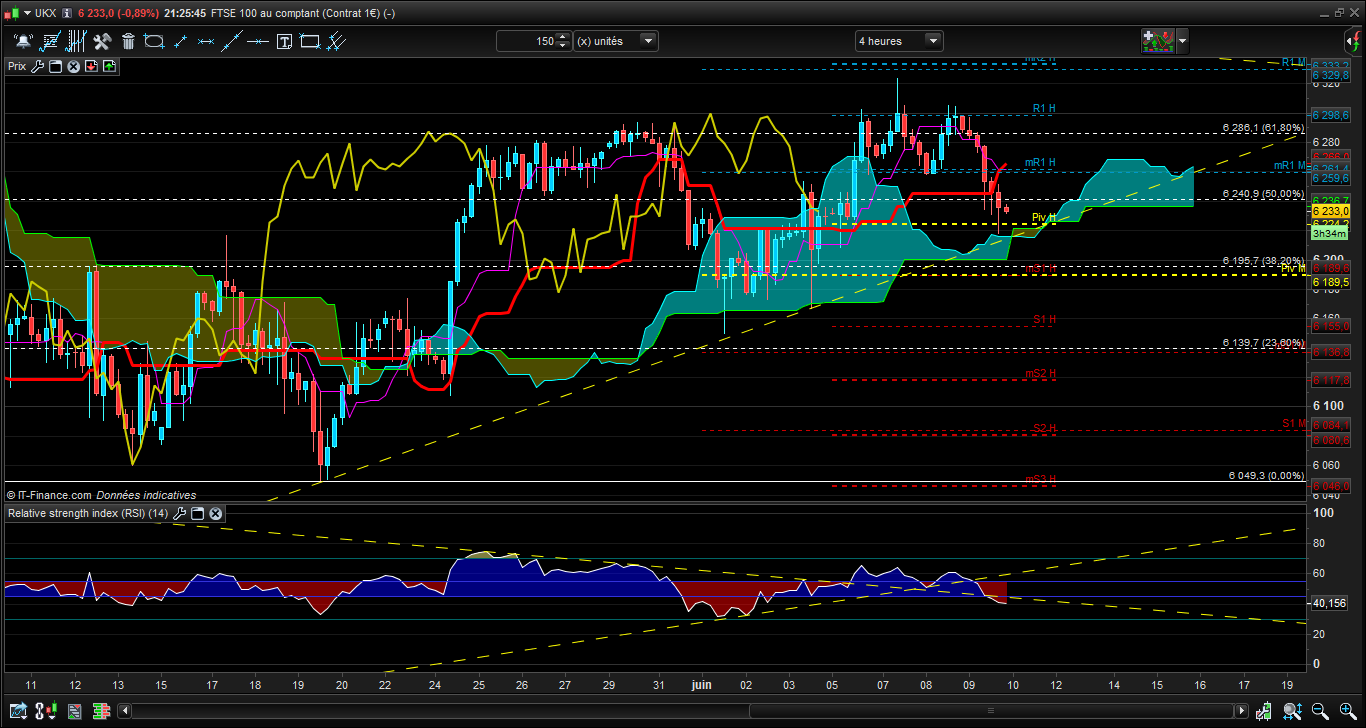Screen dimensions: 1366x728
Task: Click the window icon in Prix panel
Action: click(x=56, y=66)
